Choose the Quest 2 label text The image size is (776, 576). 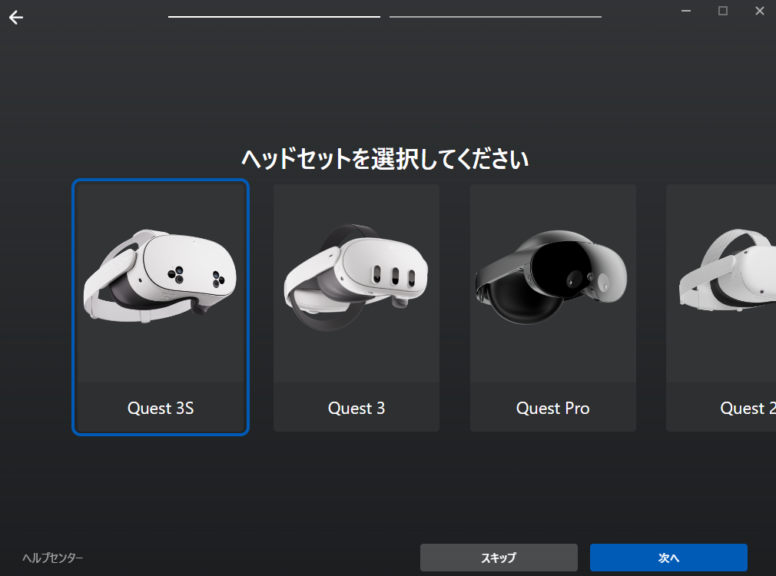pyautogui.click(x=748, y=408)
